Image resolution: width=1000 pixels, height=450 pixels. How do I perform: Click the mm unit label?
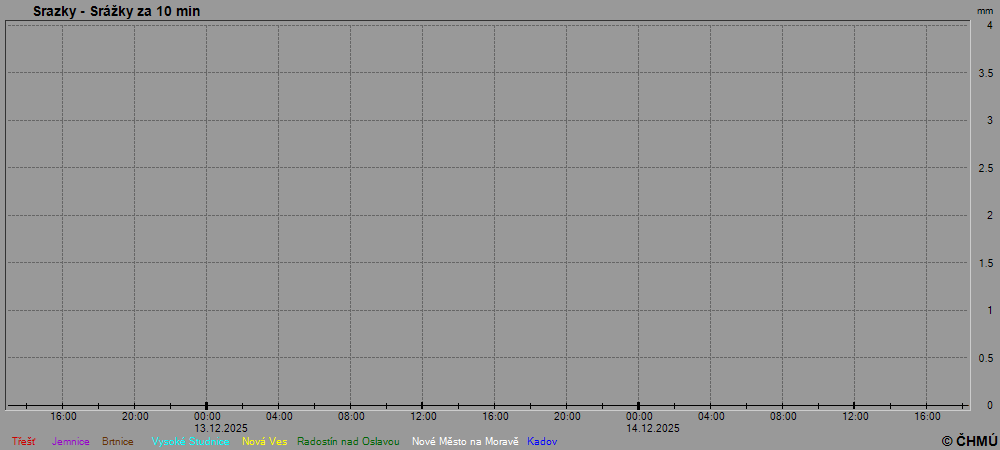(985, 11)
